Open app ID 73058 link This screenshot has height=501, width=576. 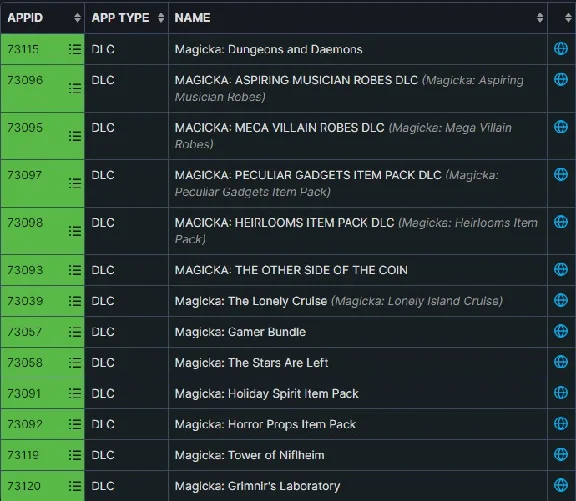[x=25, y=363]
